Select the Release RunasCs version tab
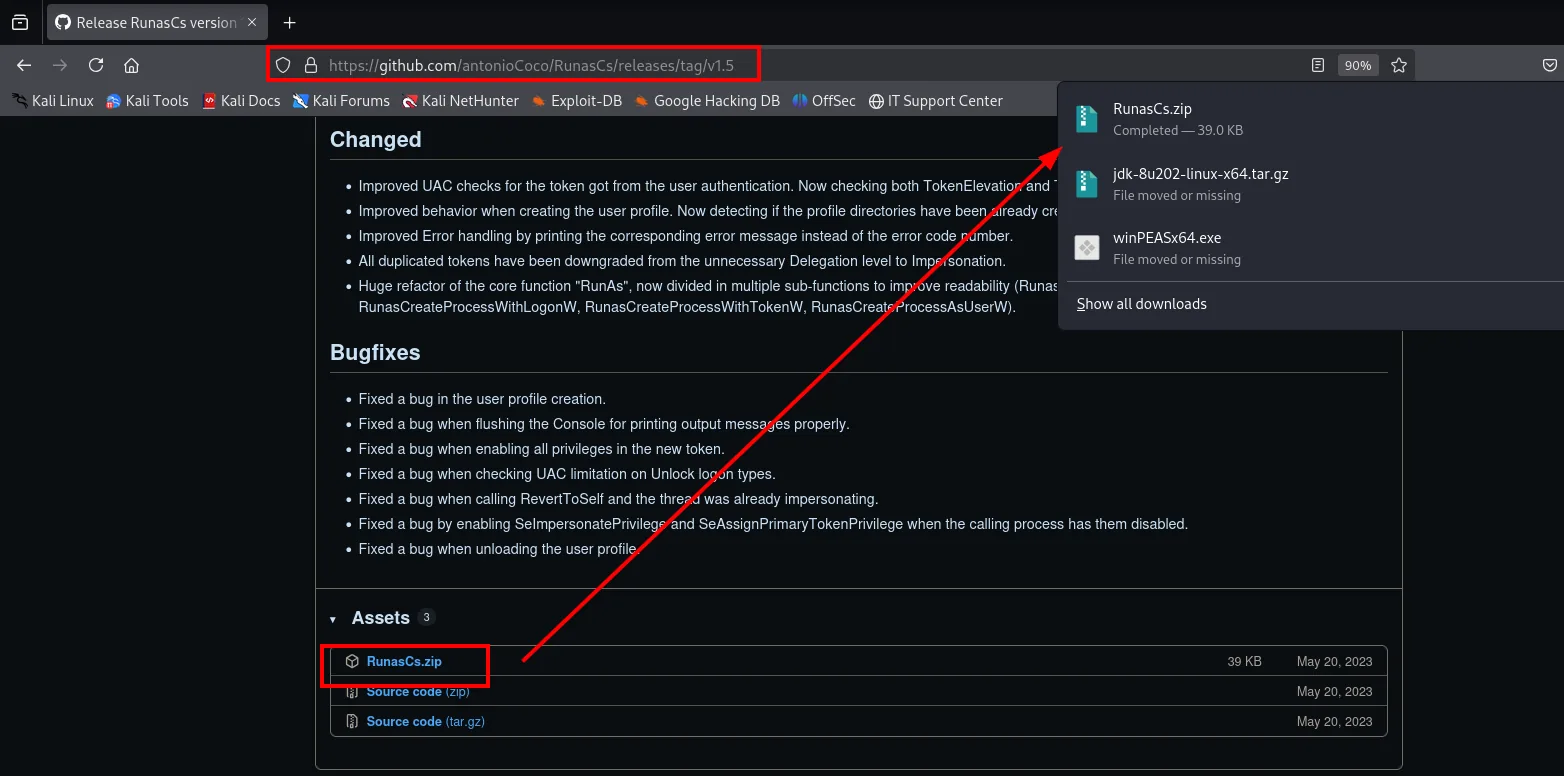The width and height of the screenshot is (1564, 776). (x=156, y=22)
